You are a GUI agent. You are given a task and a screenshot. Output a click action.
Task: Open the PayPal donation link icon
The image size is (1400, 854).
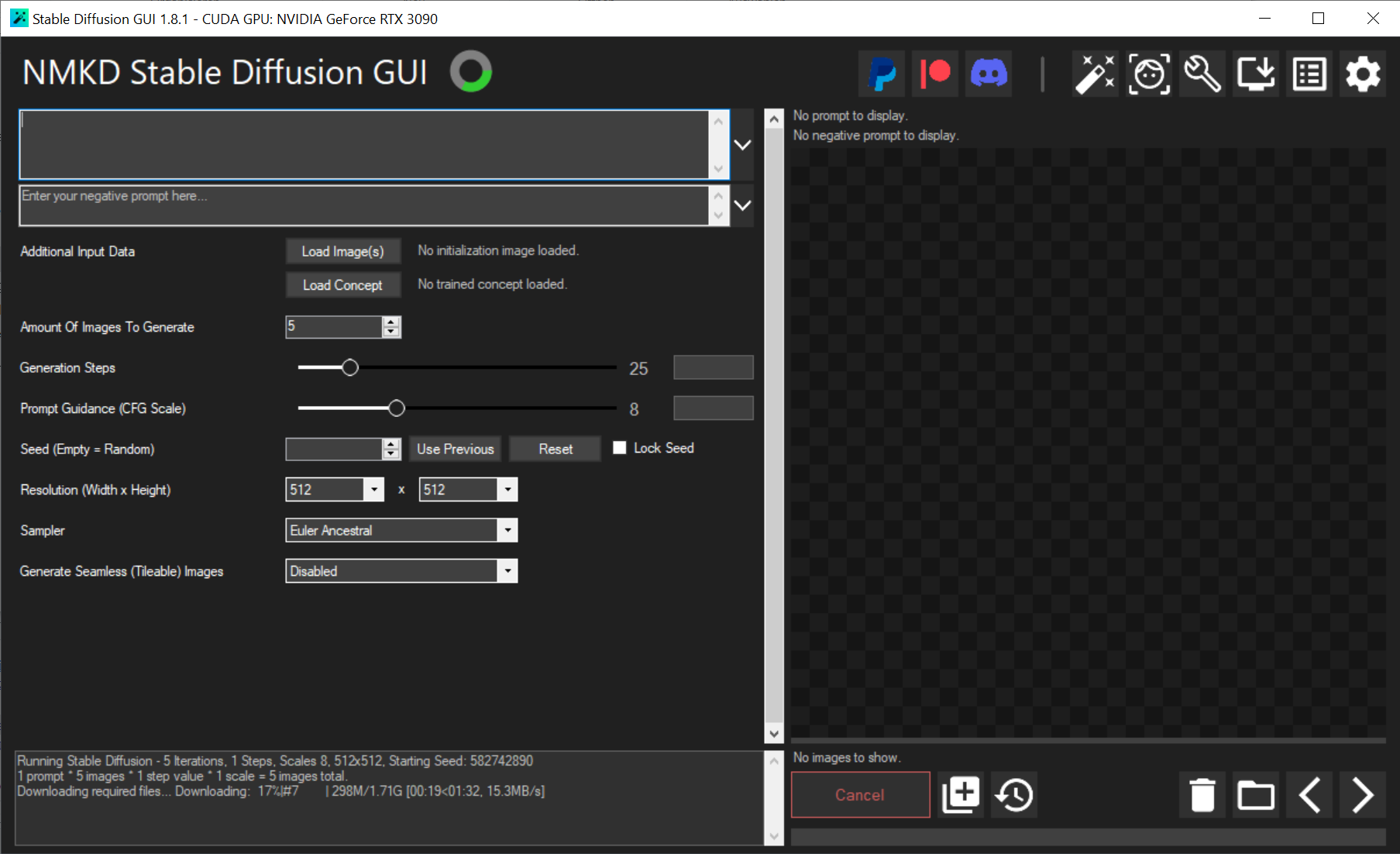882,74
